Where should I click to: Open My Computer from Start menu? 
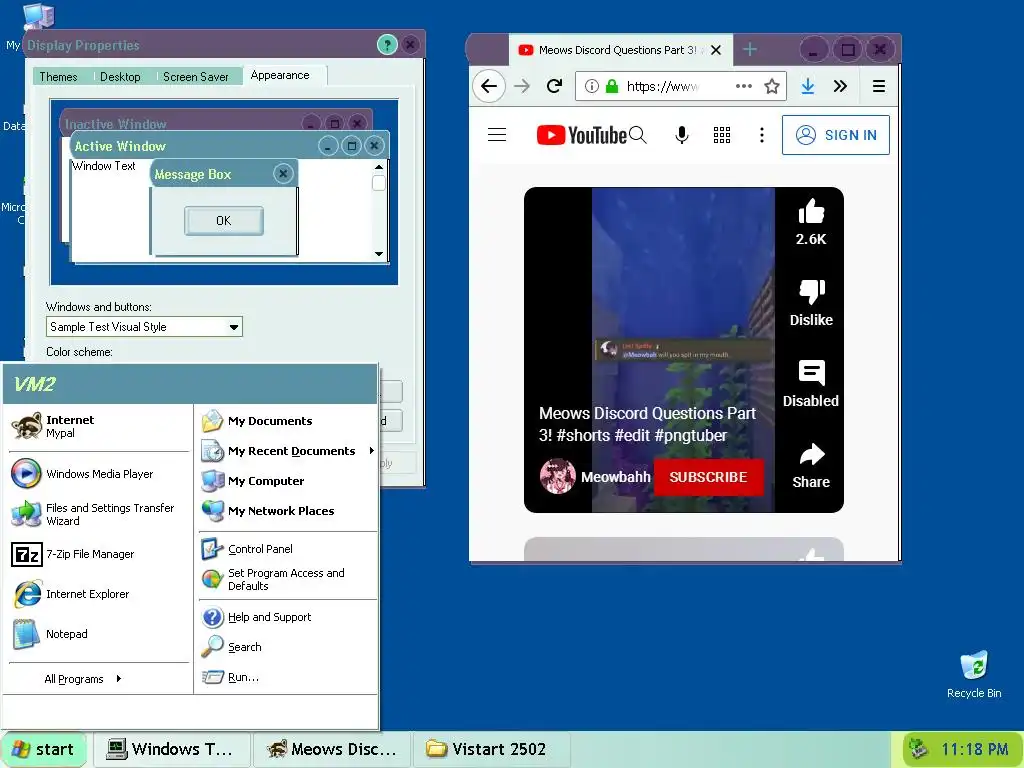(x=287, y=481)
